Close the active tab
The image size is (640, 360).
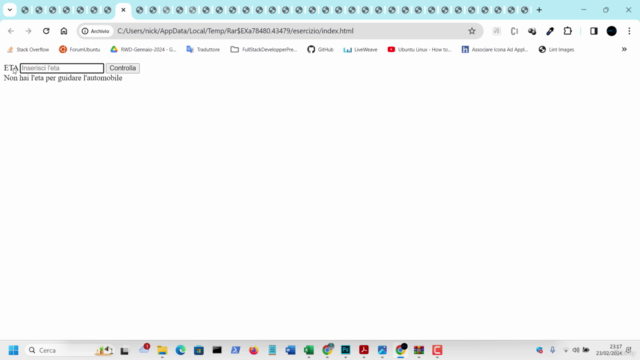coord(123,10)
